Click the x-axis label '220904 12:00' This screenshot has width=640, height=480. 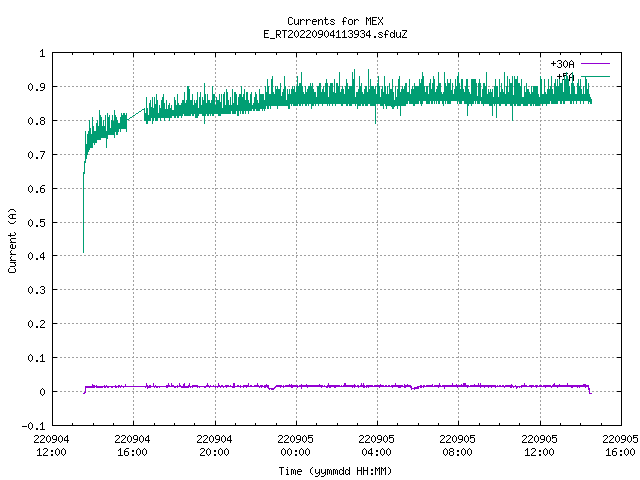point(51,445)
